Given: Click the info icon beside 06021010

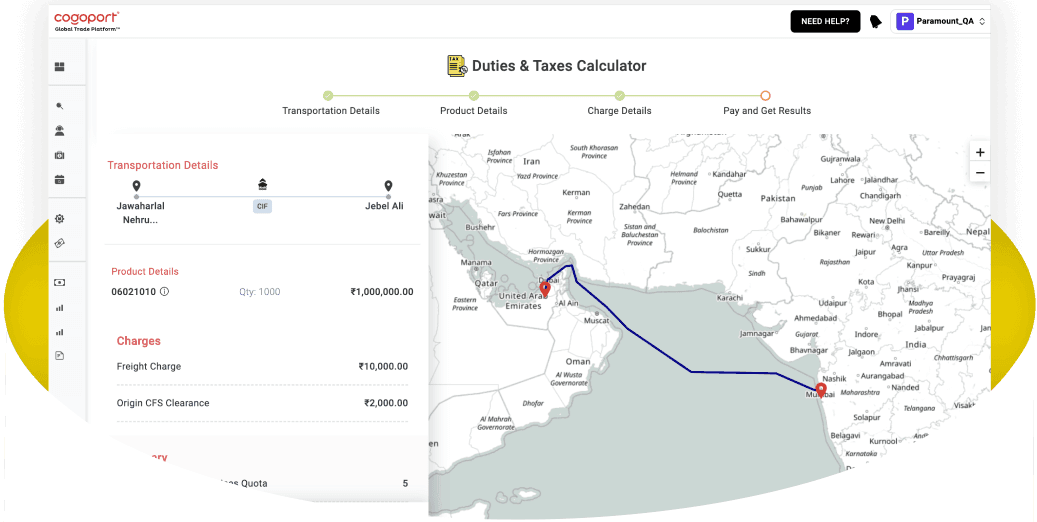Looking at the screenshot, I should [x=164, y=292].
